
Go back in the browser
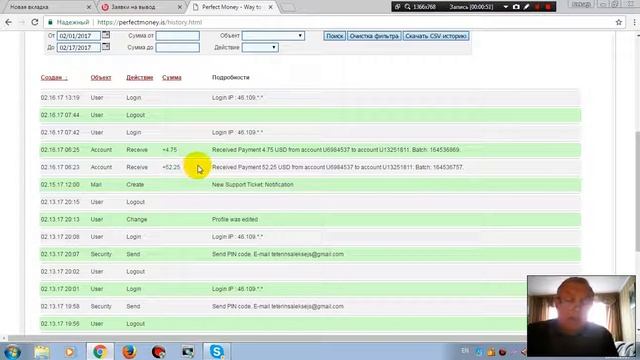click(x=9, y=22)
